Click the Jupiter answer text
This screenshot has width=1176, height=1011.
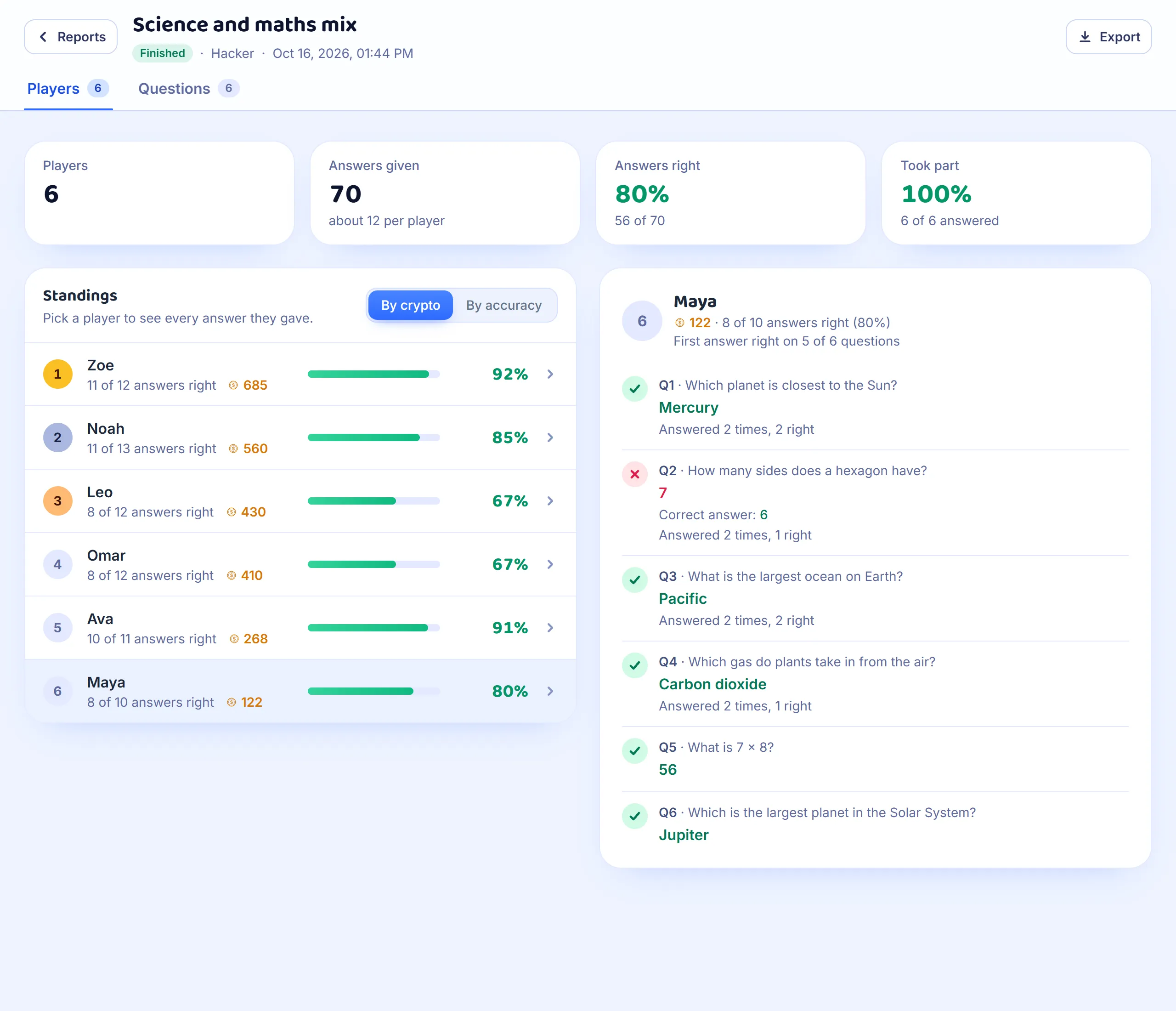tap(684, 835)
